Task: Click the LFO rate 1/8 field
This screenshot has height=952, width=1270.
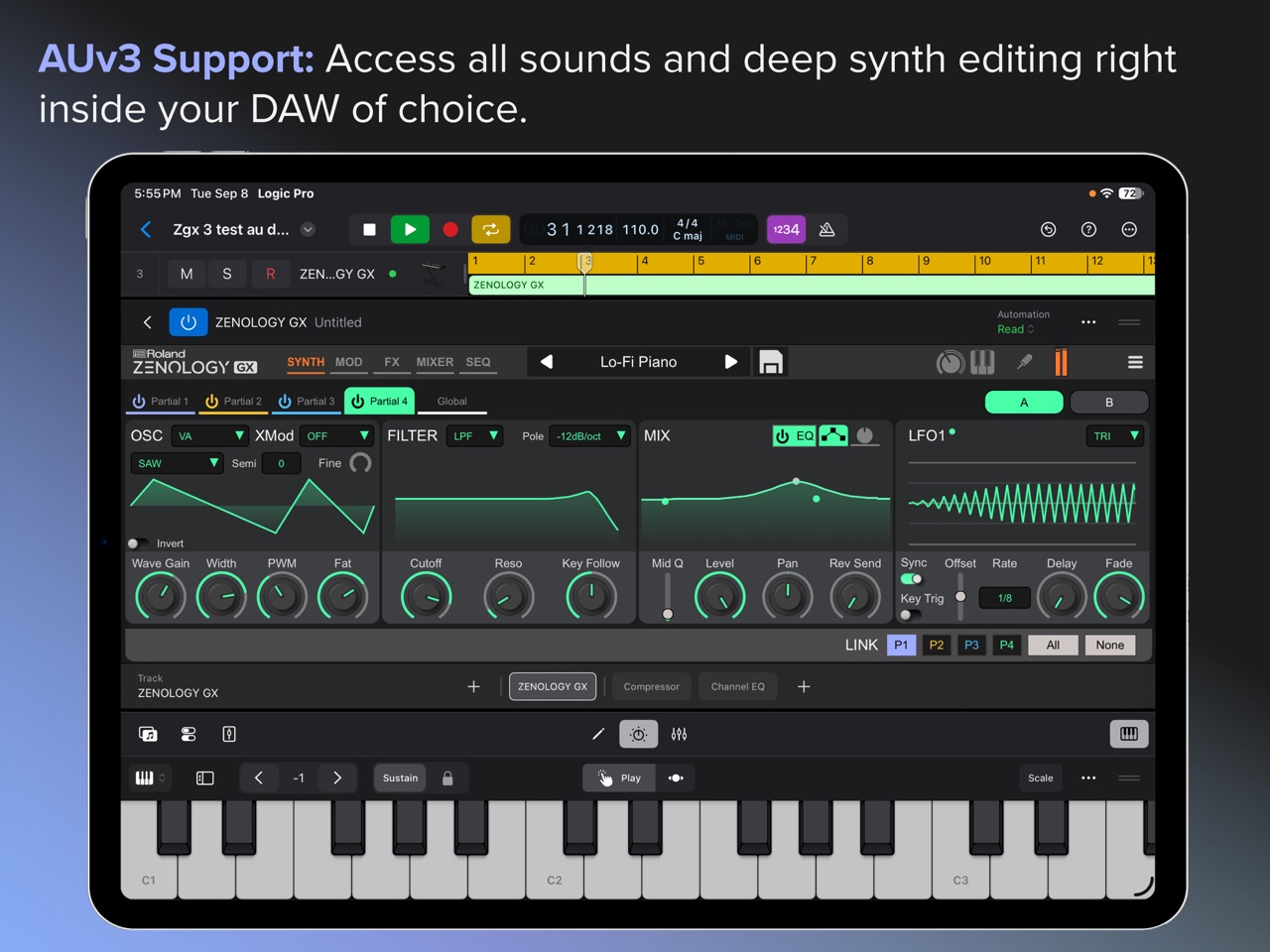Action: tap(1005, 598)
